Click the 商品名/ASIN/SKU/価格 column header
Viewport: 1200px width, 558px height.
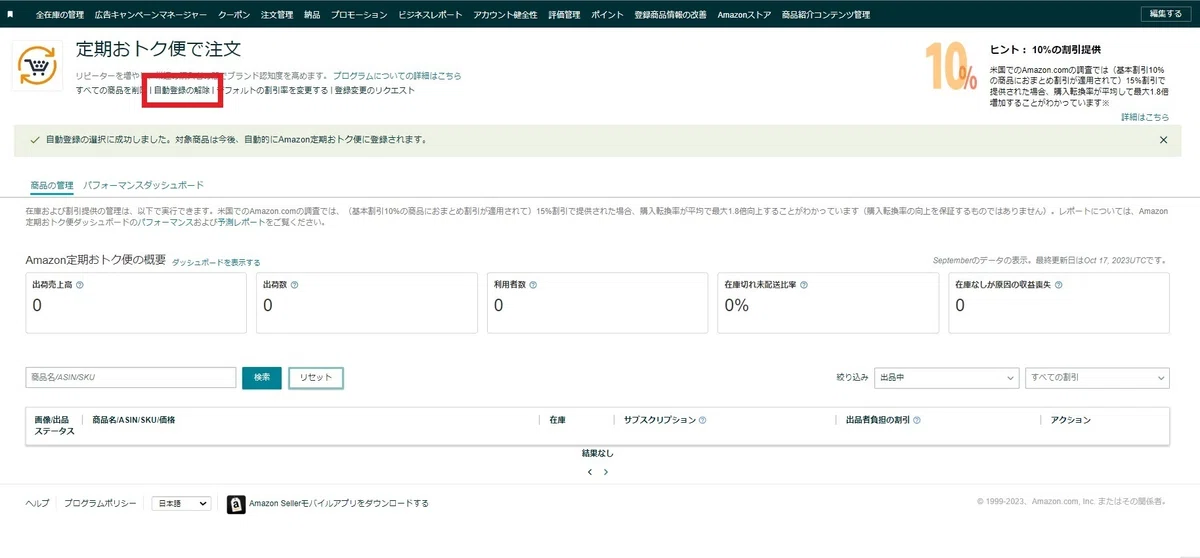tap(134, 421)
